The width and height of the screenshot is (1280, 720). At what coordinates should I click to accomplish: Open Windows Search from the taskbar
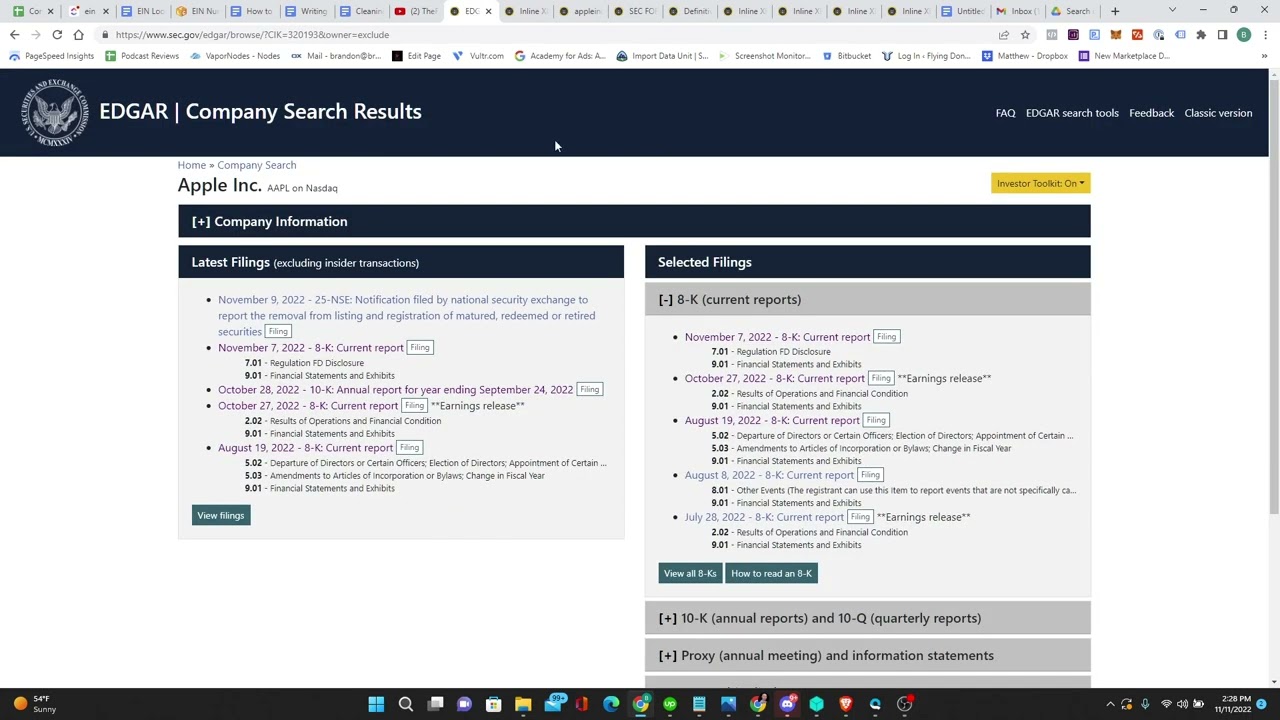406,705
